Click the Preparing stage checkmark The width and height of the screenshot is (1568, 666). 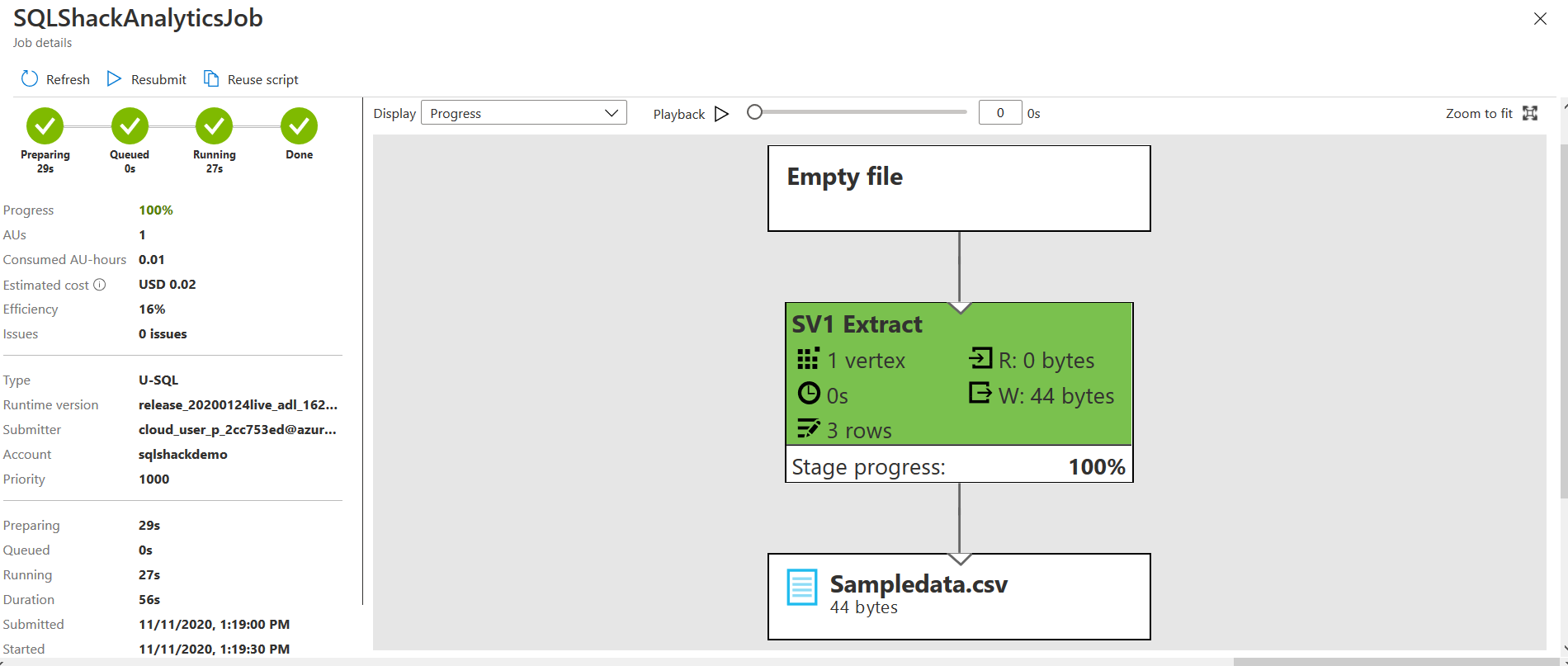(x=45, y=126)
